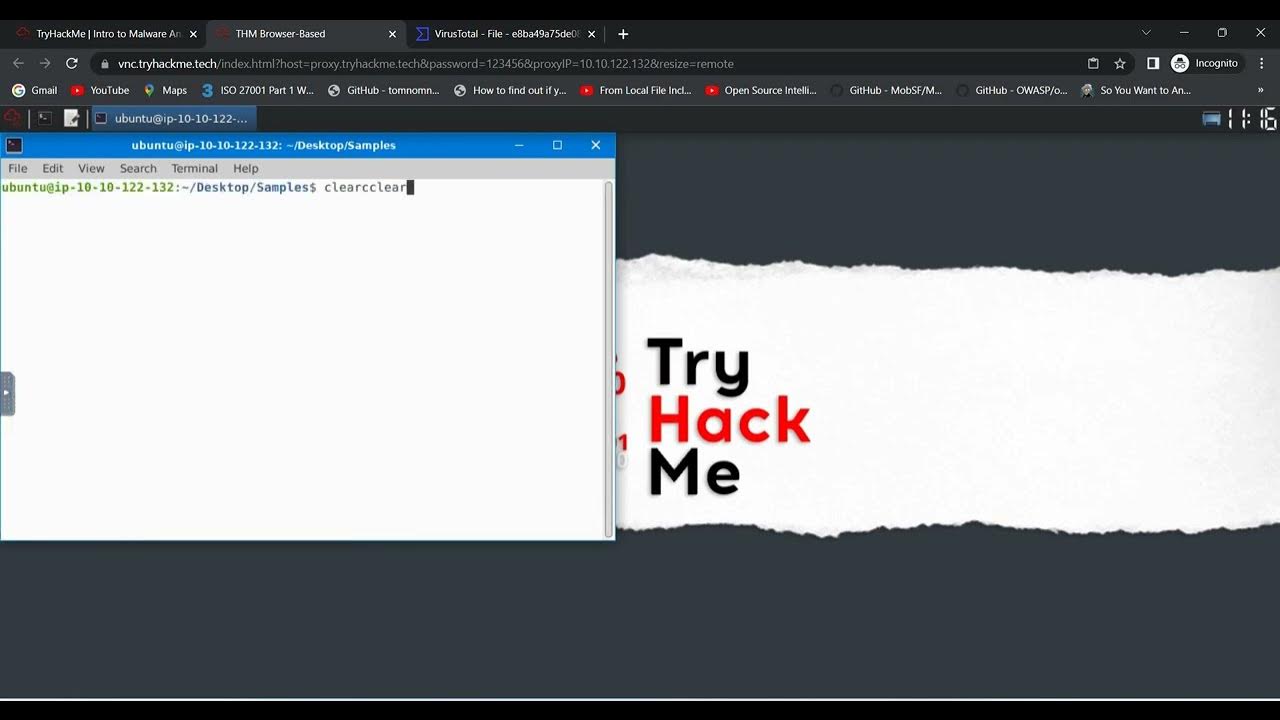This screenshot has width=1280, height=720.
Task: Open the terminal Search menu
Action: point(138,168)
